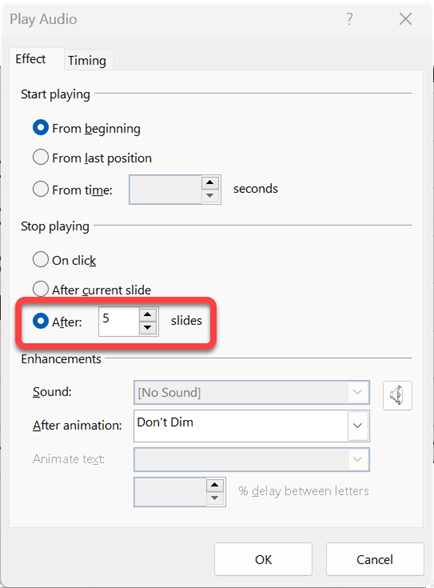Select From beginning radio button
The width and height of the screenshot is (434, 588).
click(x=41, y=128)
